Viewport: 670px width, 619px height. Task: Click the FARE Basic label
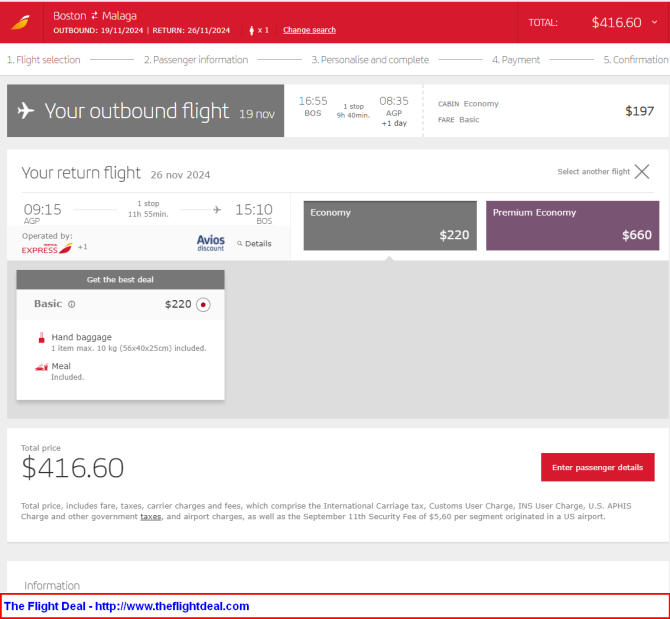(x=458, y=120)
